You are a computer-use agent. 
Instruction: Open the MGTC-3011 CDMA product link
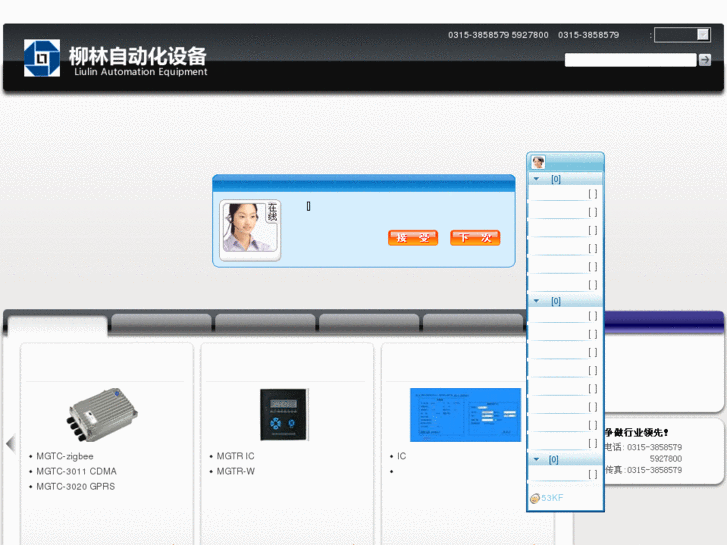pos(77,471)
